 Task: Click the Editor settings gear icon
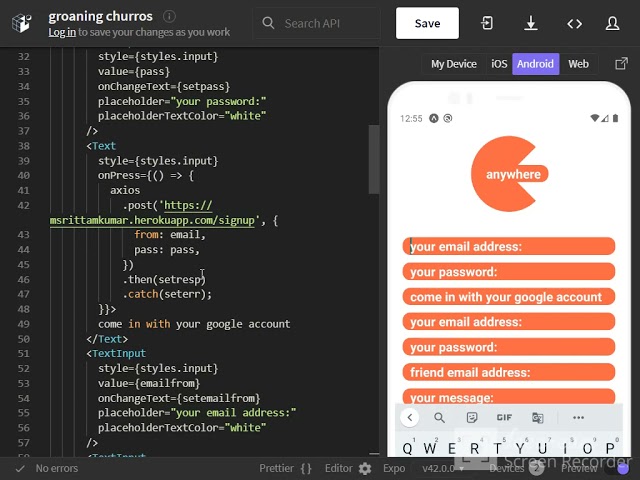pyautogui.click(x=365, y=469)
